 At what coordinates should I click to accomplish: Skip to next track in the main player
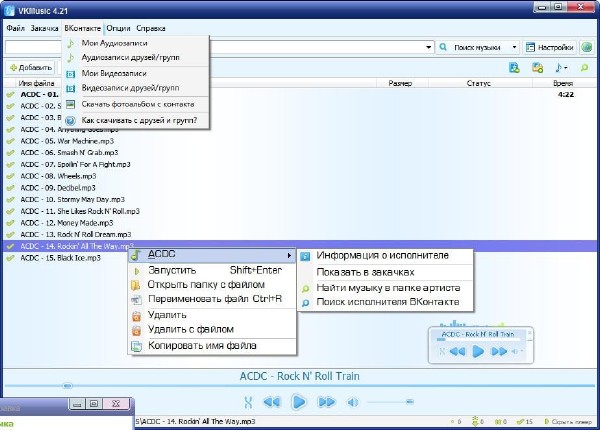click(x=326, y=402)
